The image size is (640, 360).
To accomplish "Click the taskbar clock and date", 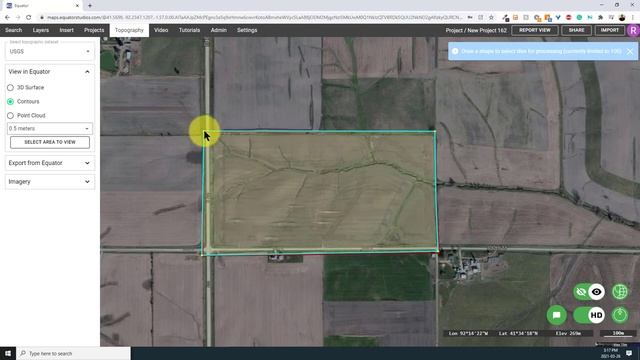I will tap(610, 353).
